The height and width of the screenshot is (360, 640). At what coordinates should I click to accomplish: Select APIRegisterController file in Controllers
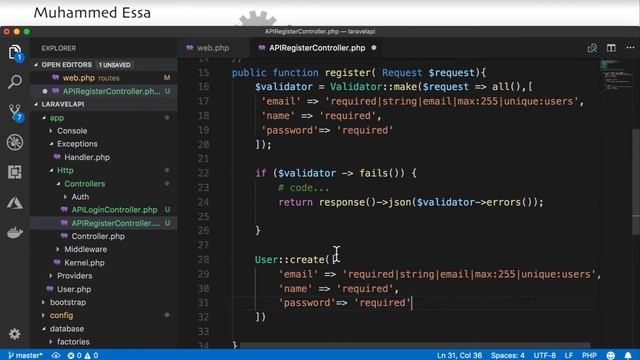tap(104, 223)
